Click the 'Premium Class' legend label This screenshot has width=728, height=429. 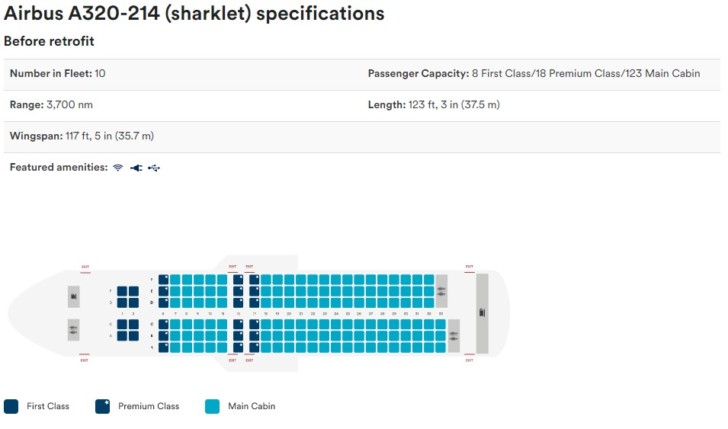click(149, 406)
